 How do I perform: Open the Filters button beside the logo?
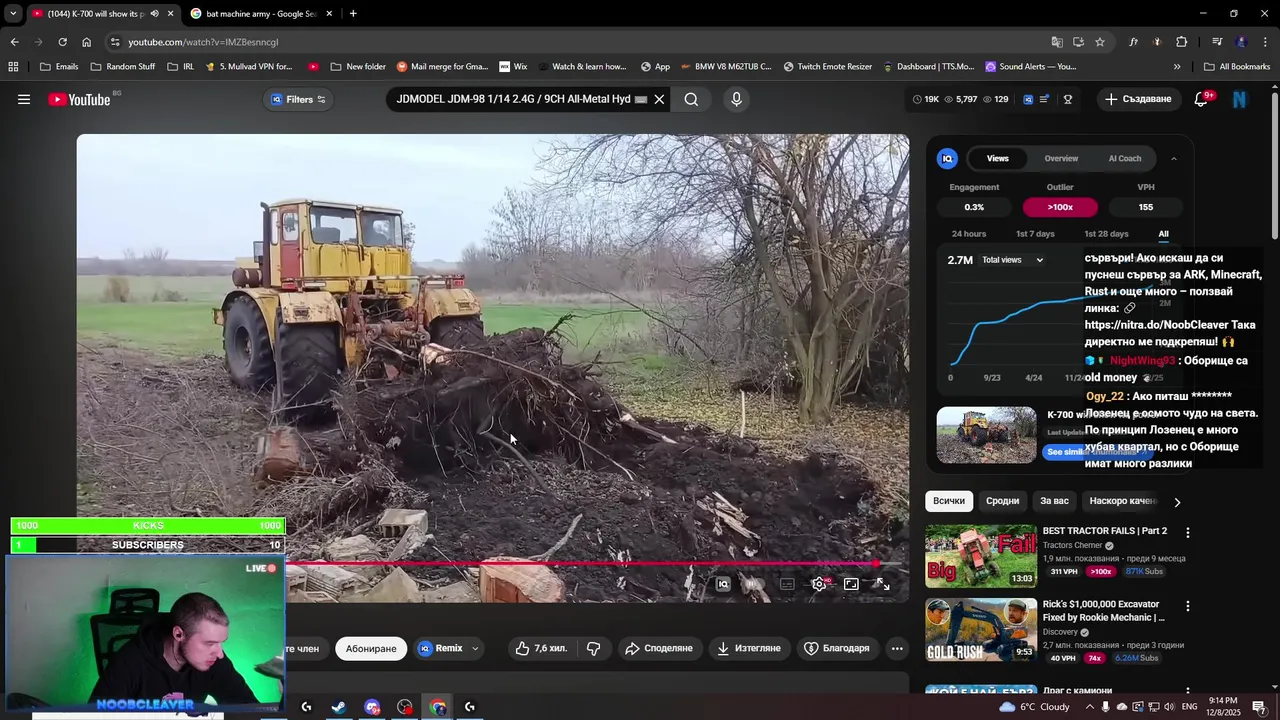(x=299, y=99)
